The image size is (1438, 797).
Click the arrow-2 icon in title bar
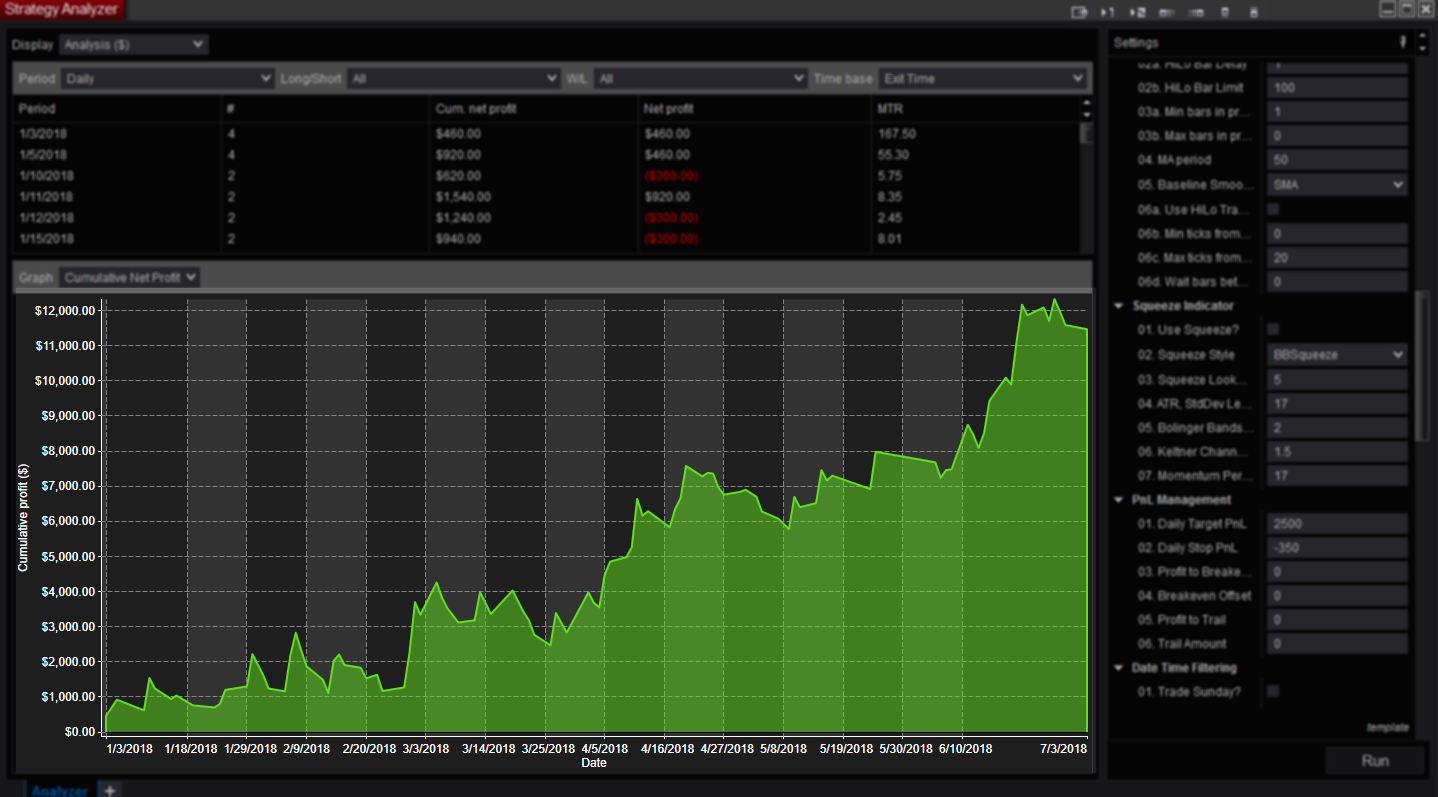coord(1137,12)
